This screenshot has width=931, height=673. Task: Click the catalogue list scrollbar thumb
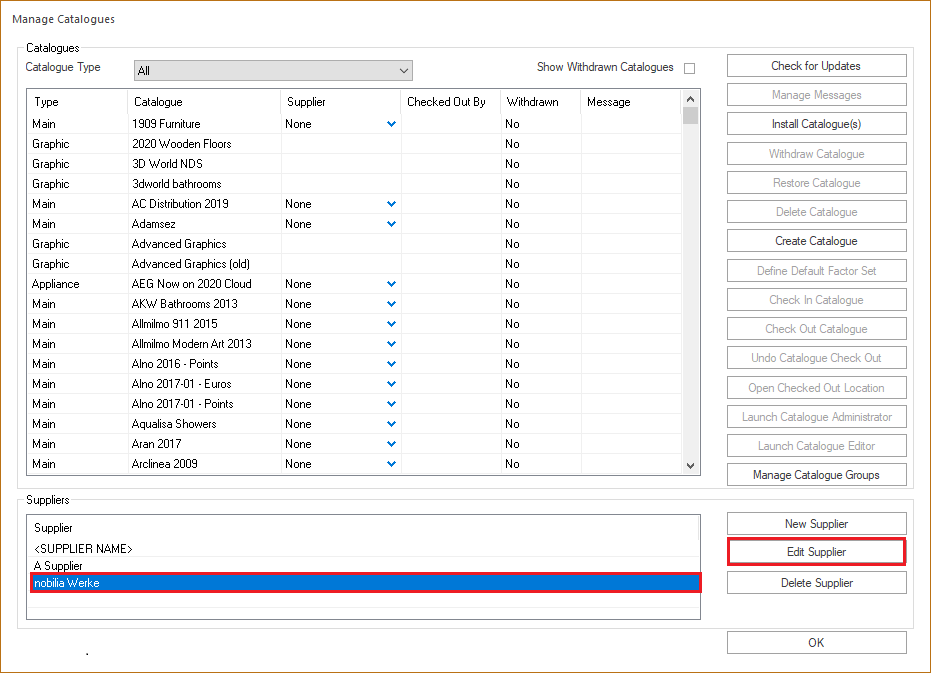click(690, 116)
